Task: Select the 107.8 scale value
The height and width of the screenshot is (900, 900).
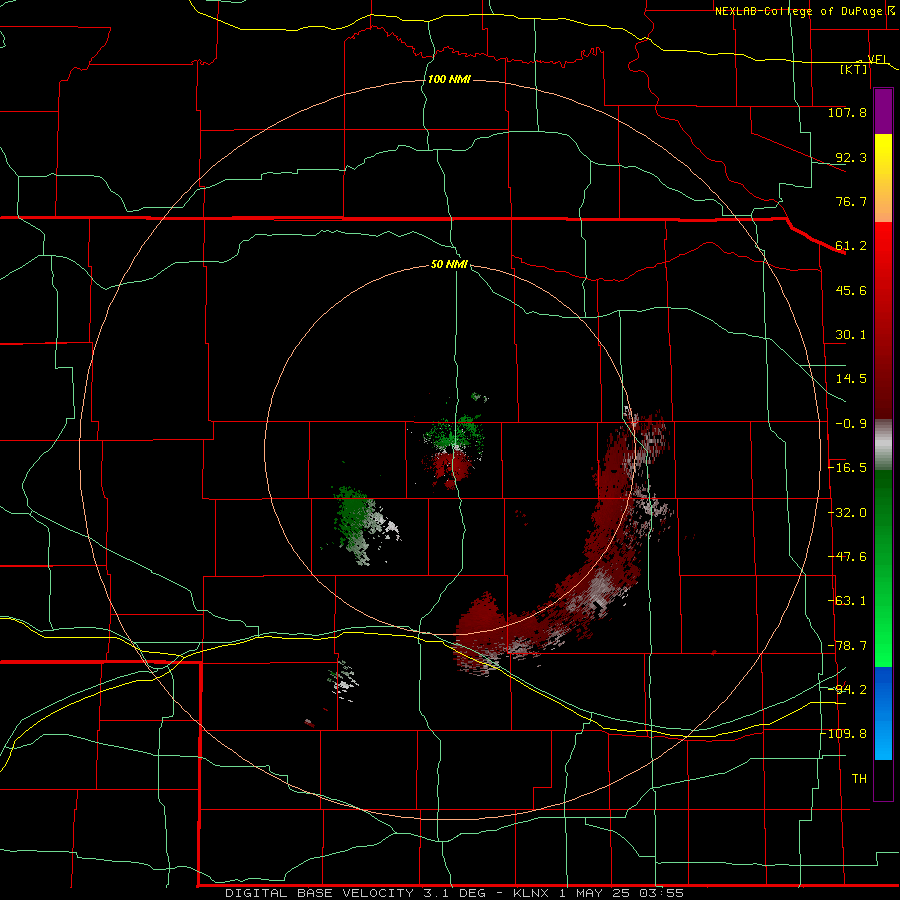Action: pyautogui.click(x=847, y=112)
